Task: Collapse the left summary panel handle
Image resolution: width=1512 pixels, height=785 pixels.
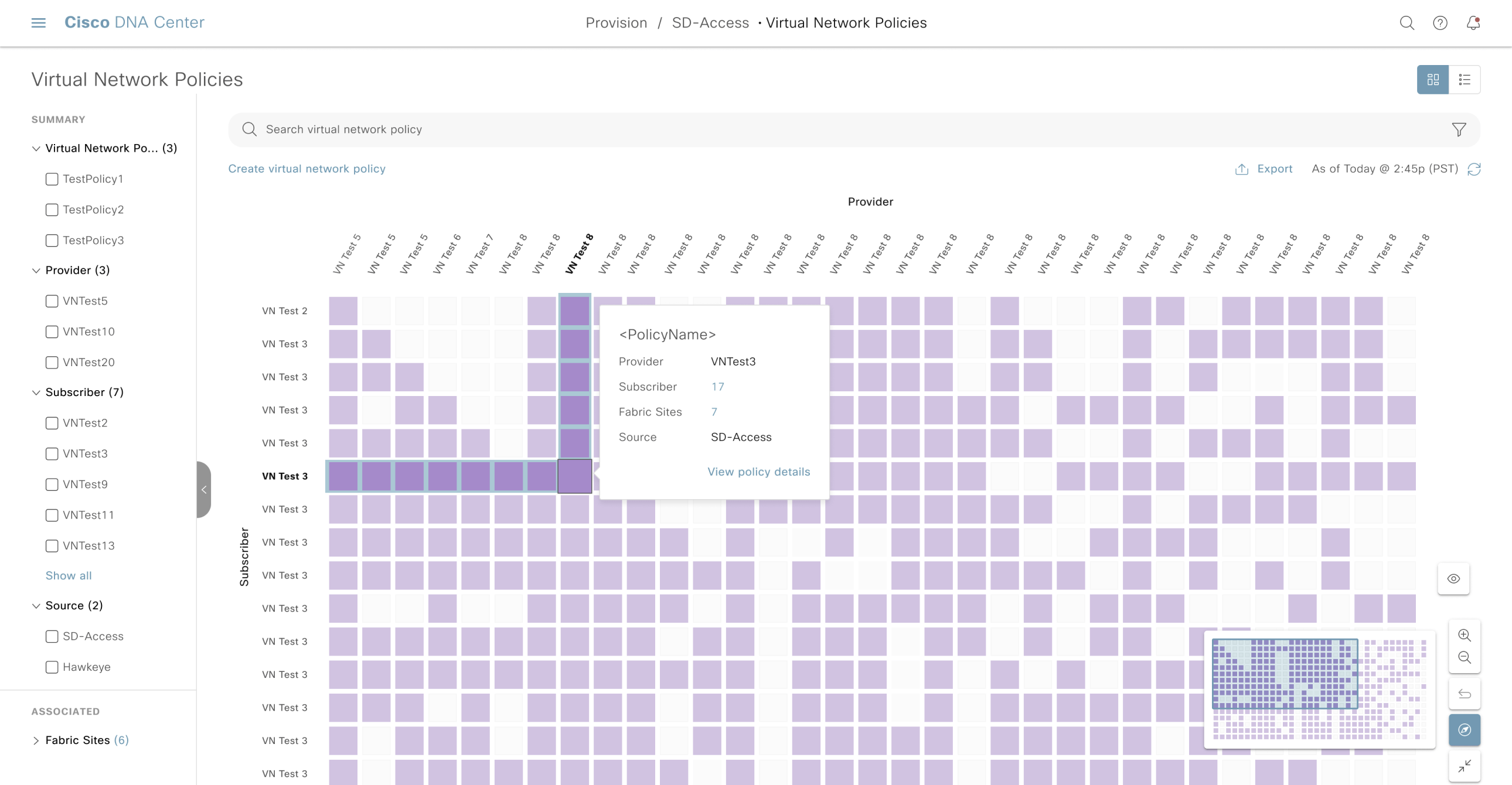Action: [x=204, y=489]
